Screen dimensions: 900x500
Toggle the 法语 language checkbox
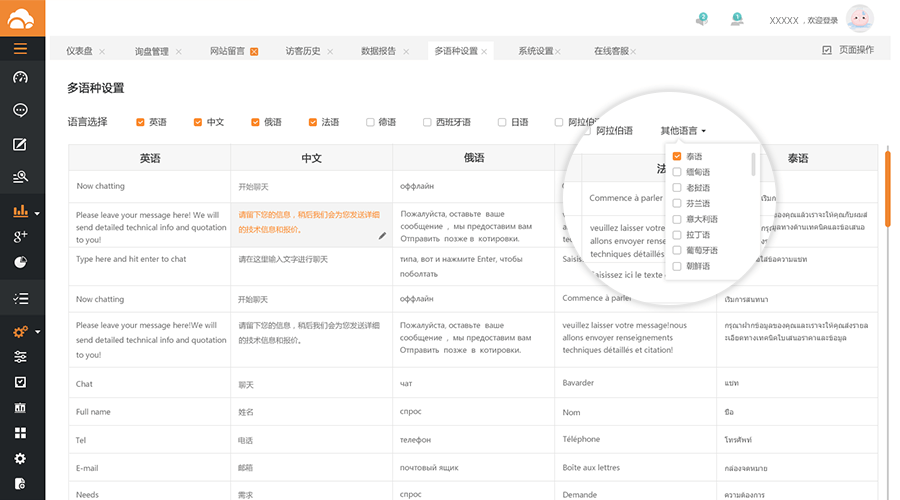tap(312, 122)
